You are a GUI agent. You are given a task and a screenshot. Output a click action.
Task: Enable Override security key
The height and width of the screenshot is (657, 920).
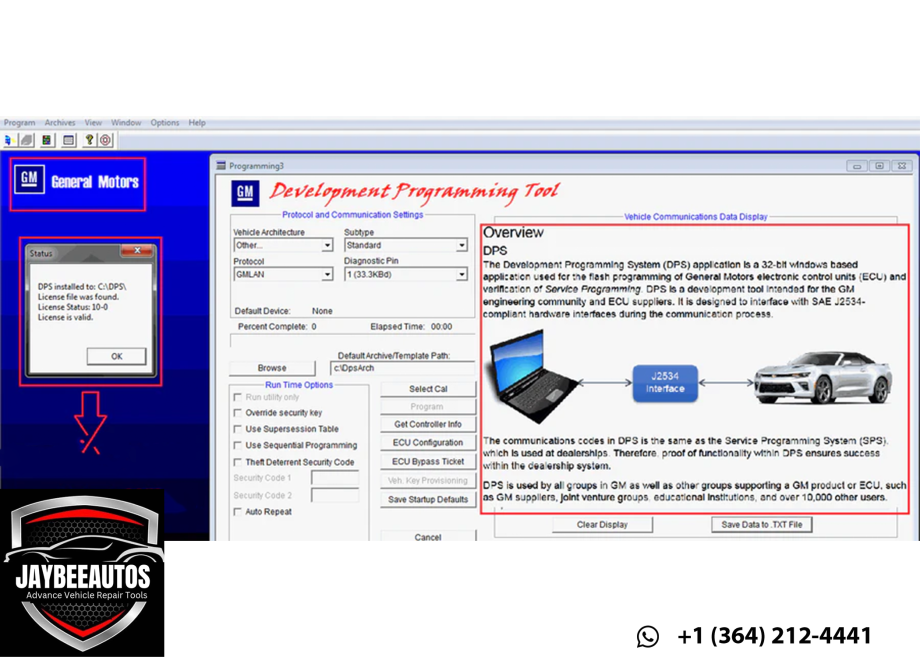coord(238,412)
